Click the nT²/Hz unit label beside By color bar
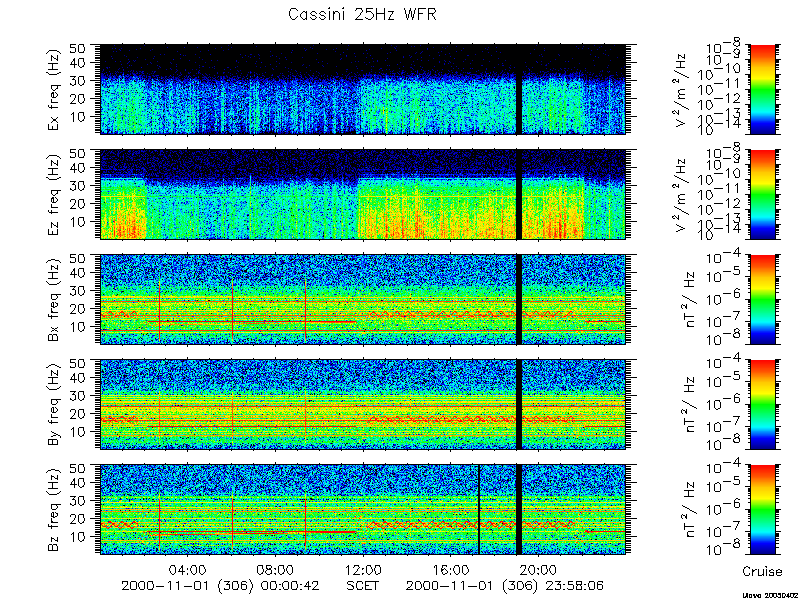The height and width of the screenshot is (600, 800). pos(689,405)
